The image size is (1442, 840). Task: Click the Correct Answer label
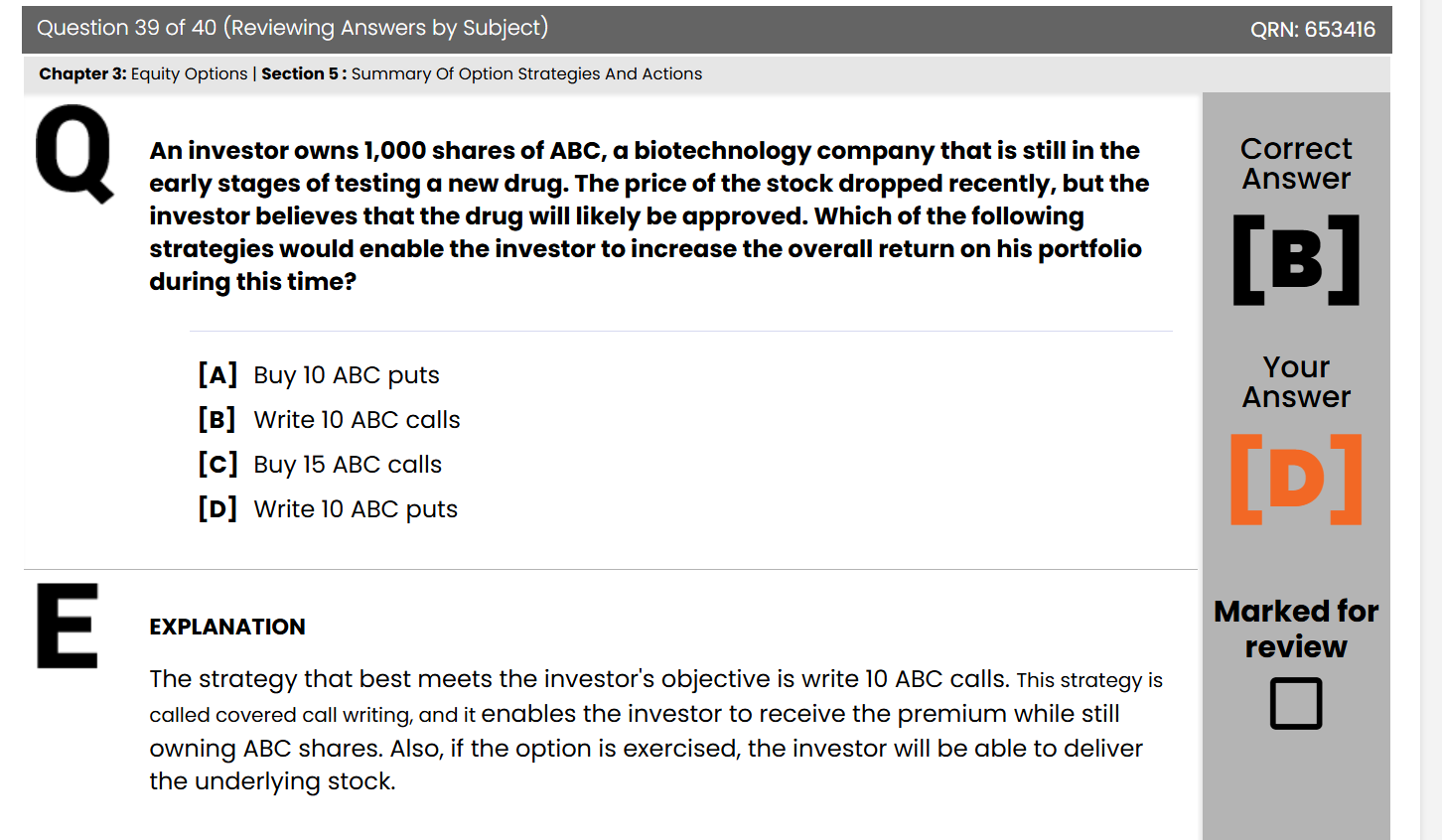[1295, 163]
